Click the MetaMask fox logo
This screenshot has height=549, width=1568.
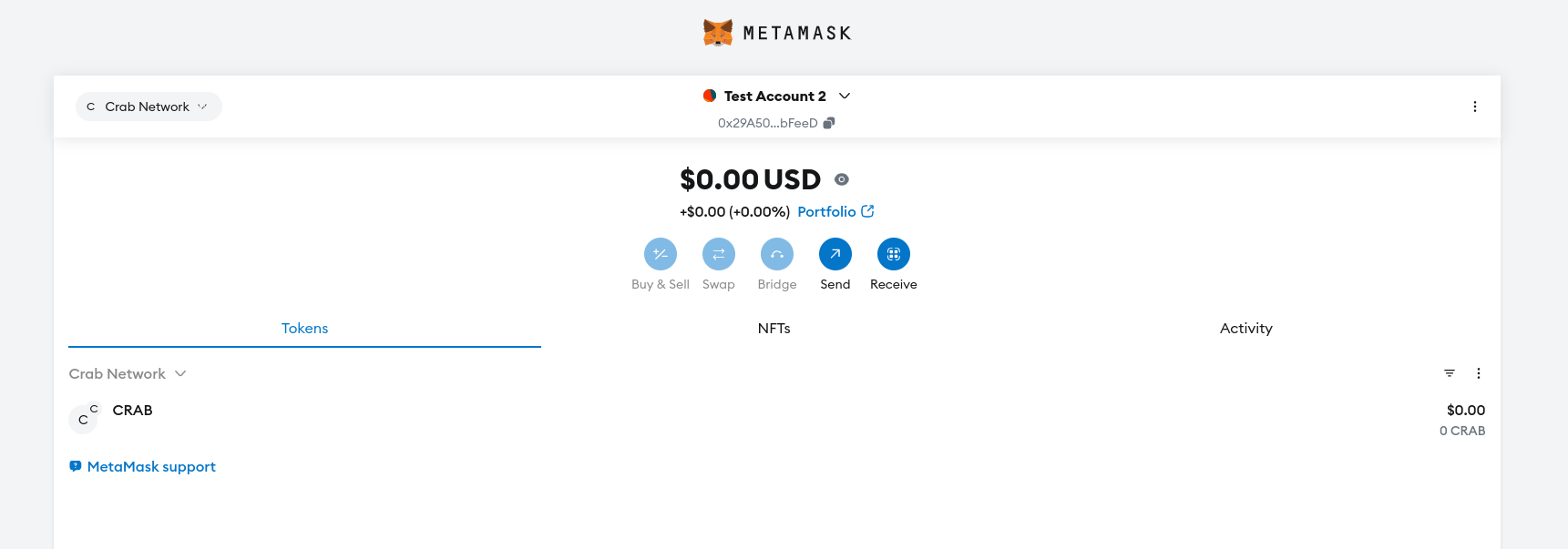click(x=718, y=33)
